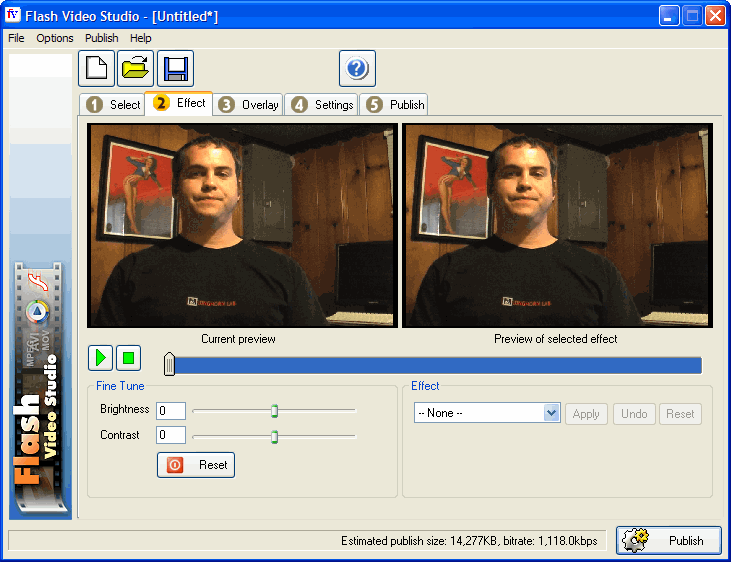
Task: Switch to the 3 Overlay tab
Action: click(248, 104)
